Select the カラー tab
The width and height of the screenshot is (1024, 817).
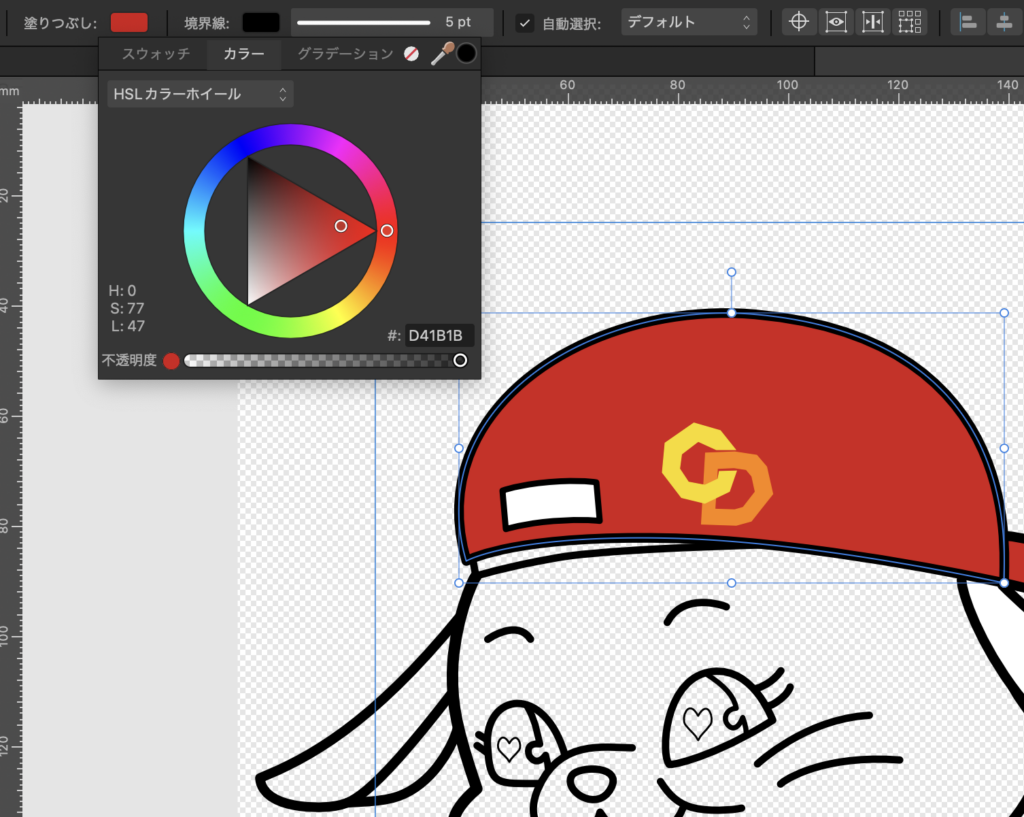pyautogui.click(x=244, y=54)
